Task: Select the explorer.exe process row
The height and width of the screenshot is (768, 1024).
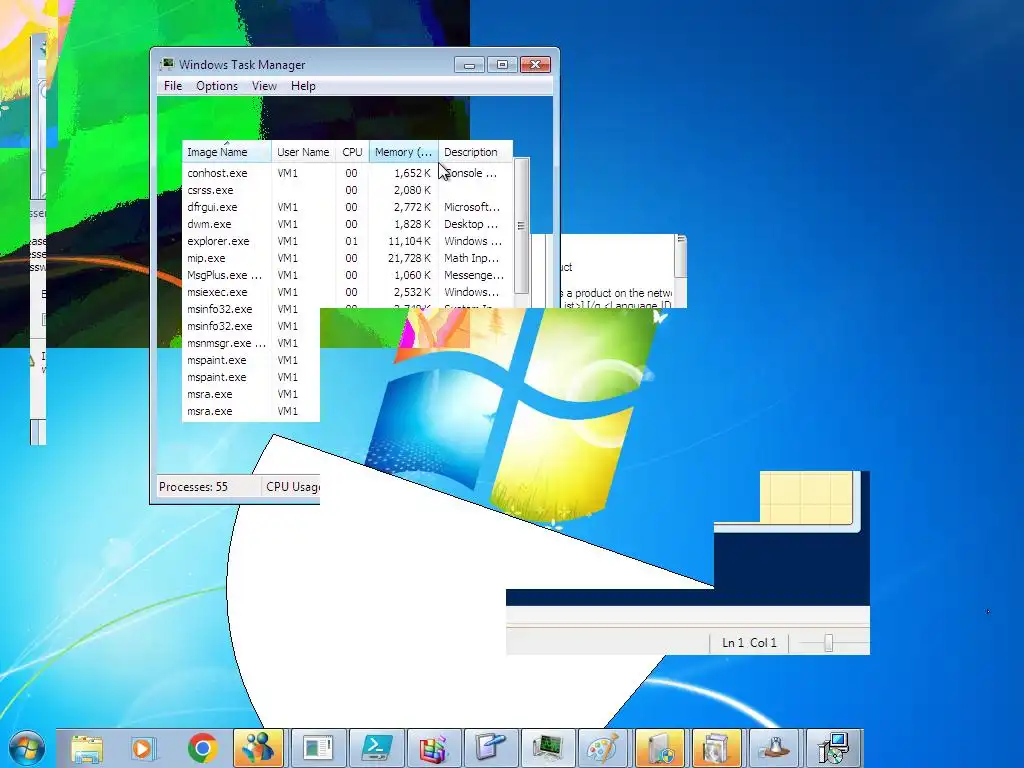Action: coord(347,241)
